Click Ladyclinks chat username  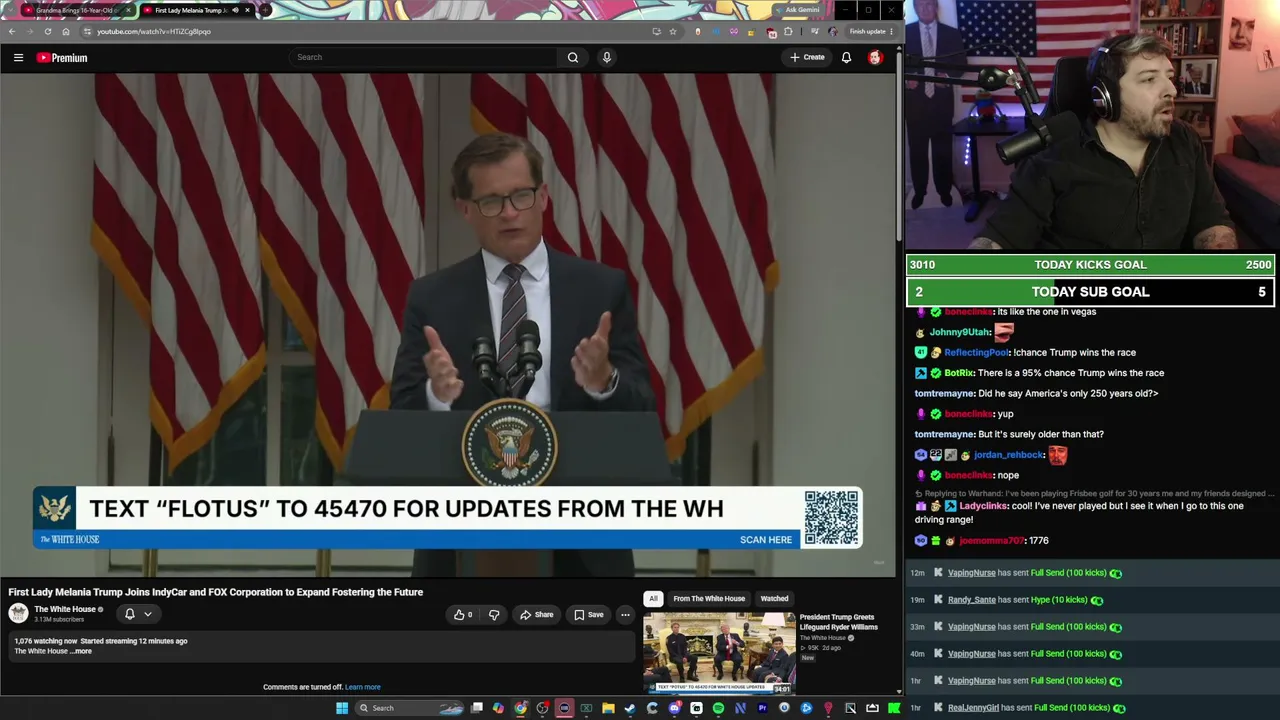click(982, 506)
